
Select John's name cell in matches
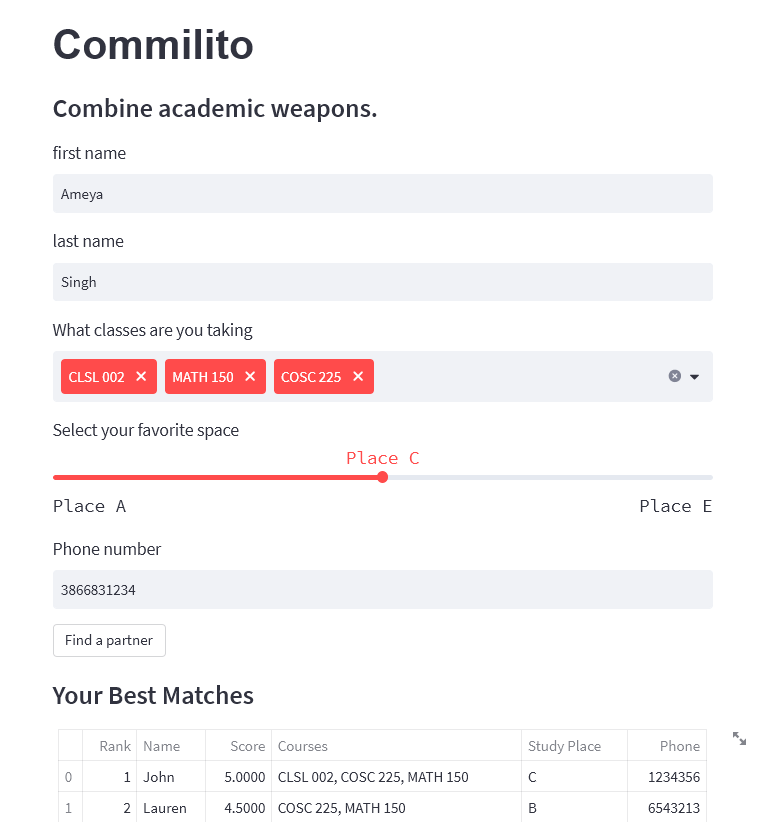pyautogui.click(x=170, y=777)
